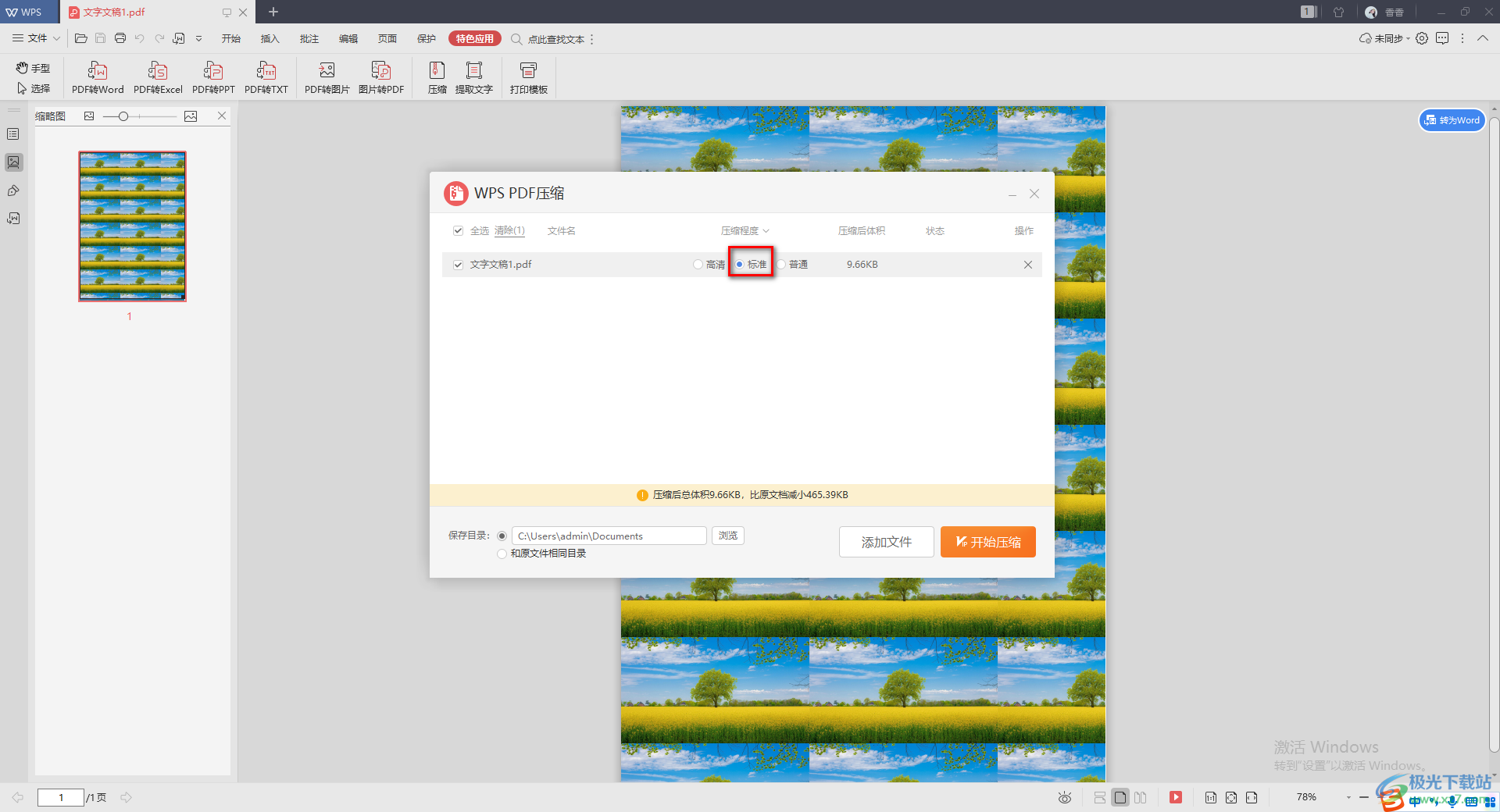
Task: Click the shrink thumbnails icon
Action: pyautogui.click(x=89, y=116)
